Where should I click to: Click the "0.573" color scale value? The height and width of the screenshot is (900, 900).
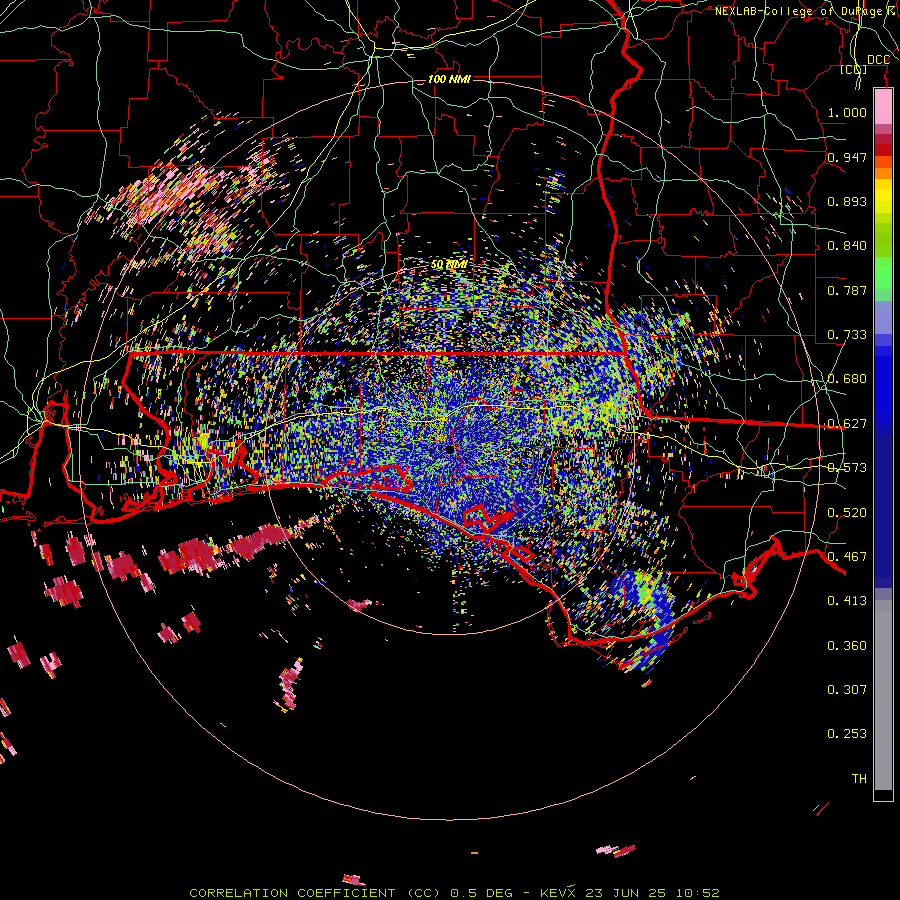coord(847,468)
